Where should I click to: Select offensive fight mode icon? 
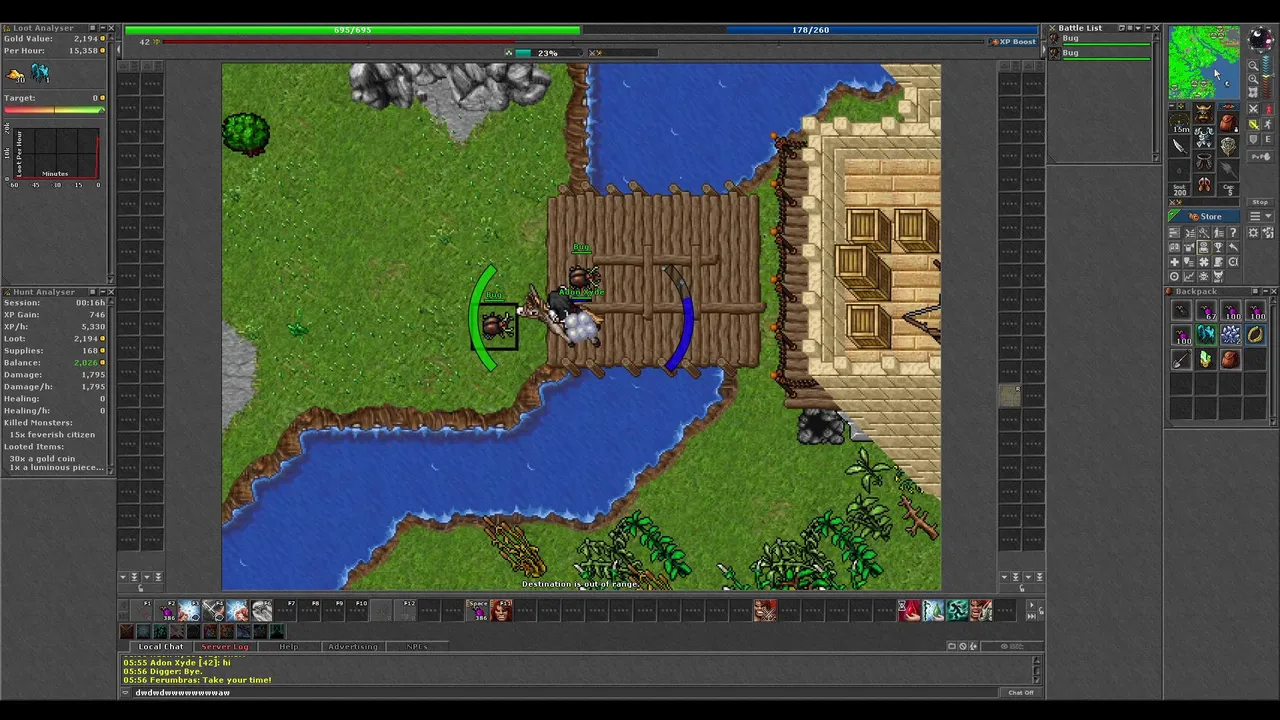(x=1253, y=109)
